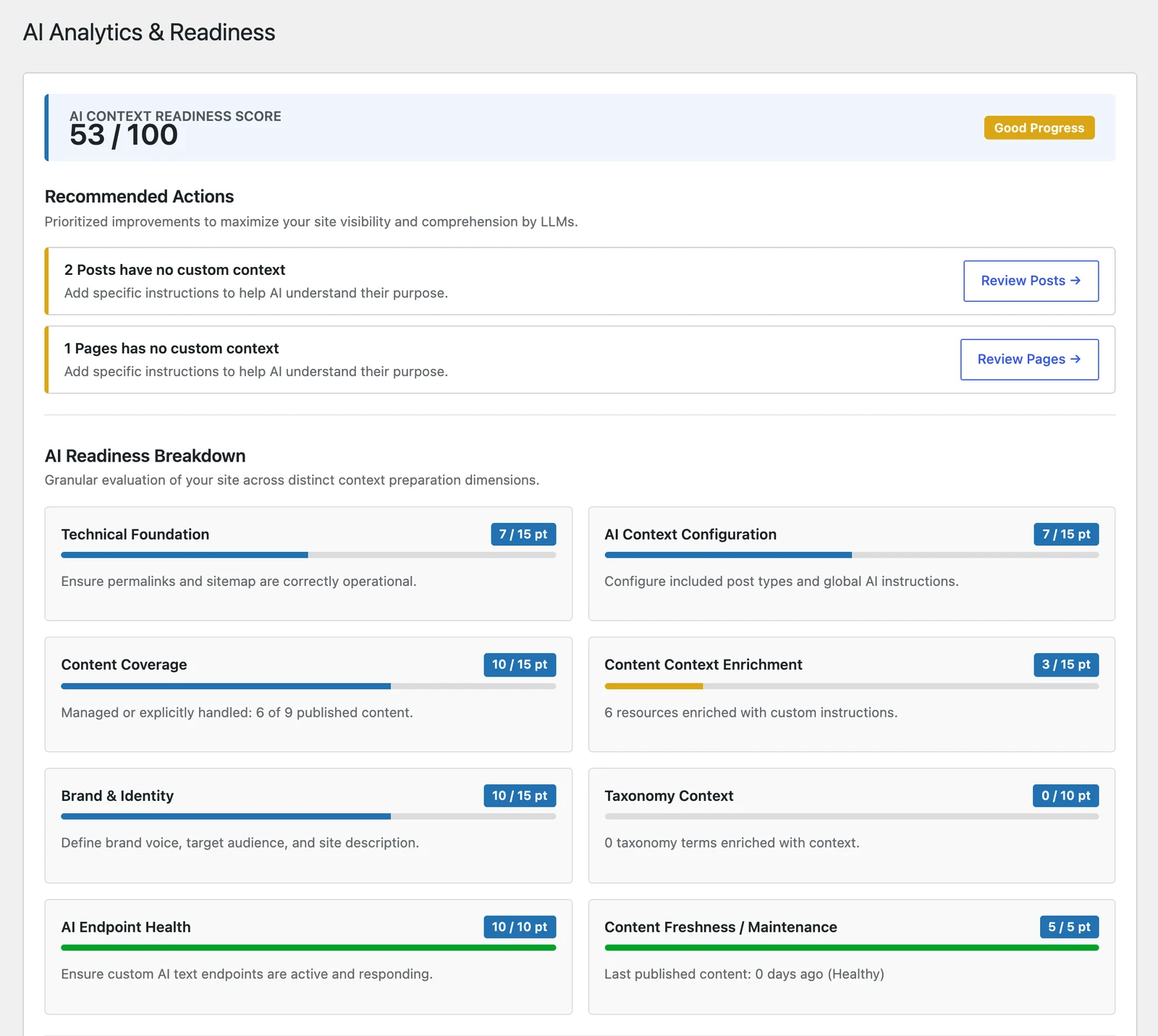Viewport: 1158px width, 1036px height.
Task: Click the Taxonomy Context progress bar
Action: [851, 816]
